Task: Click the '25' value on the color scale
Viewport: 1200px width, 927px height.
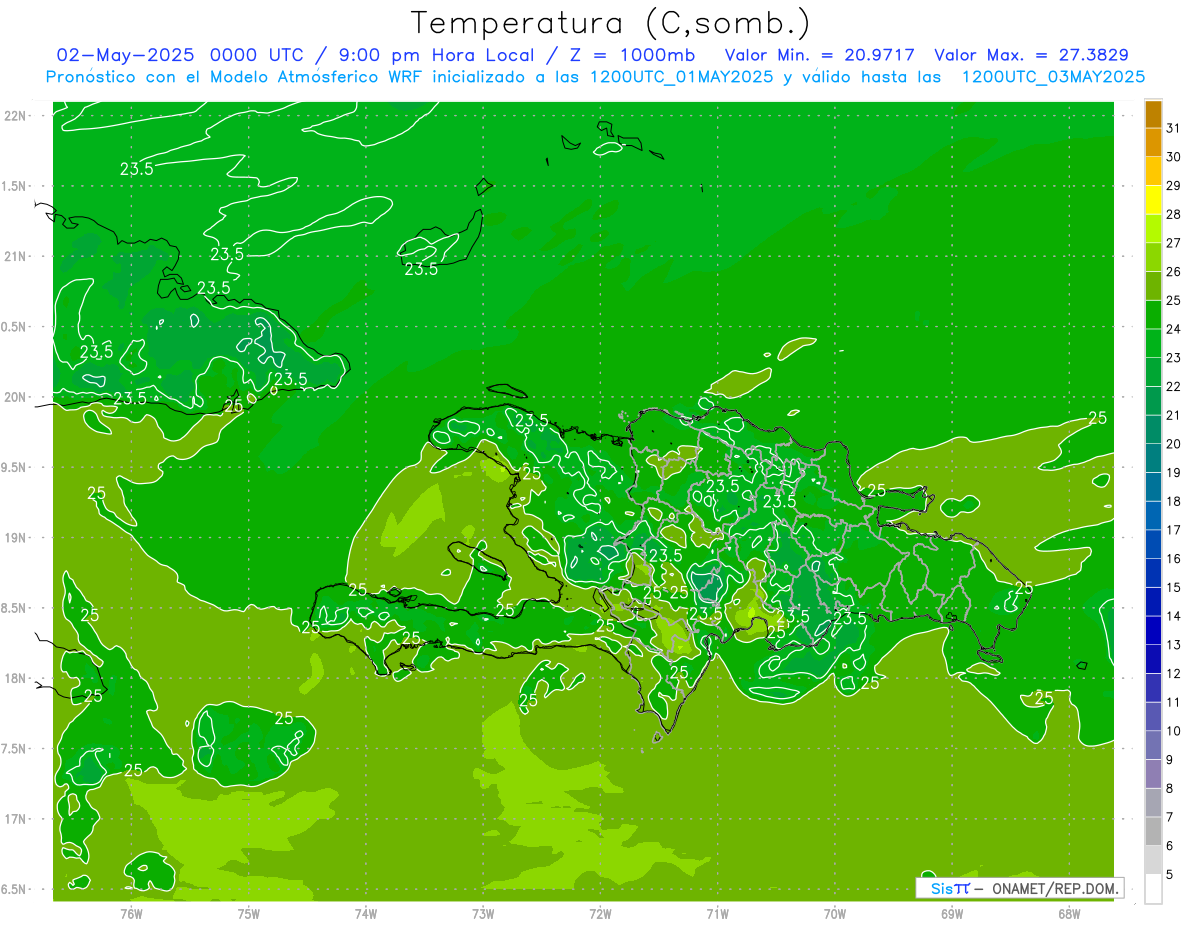Action: click(1174, 300)
